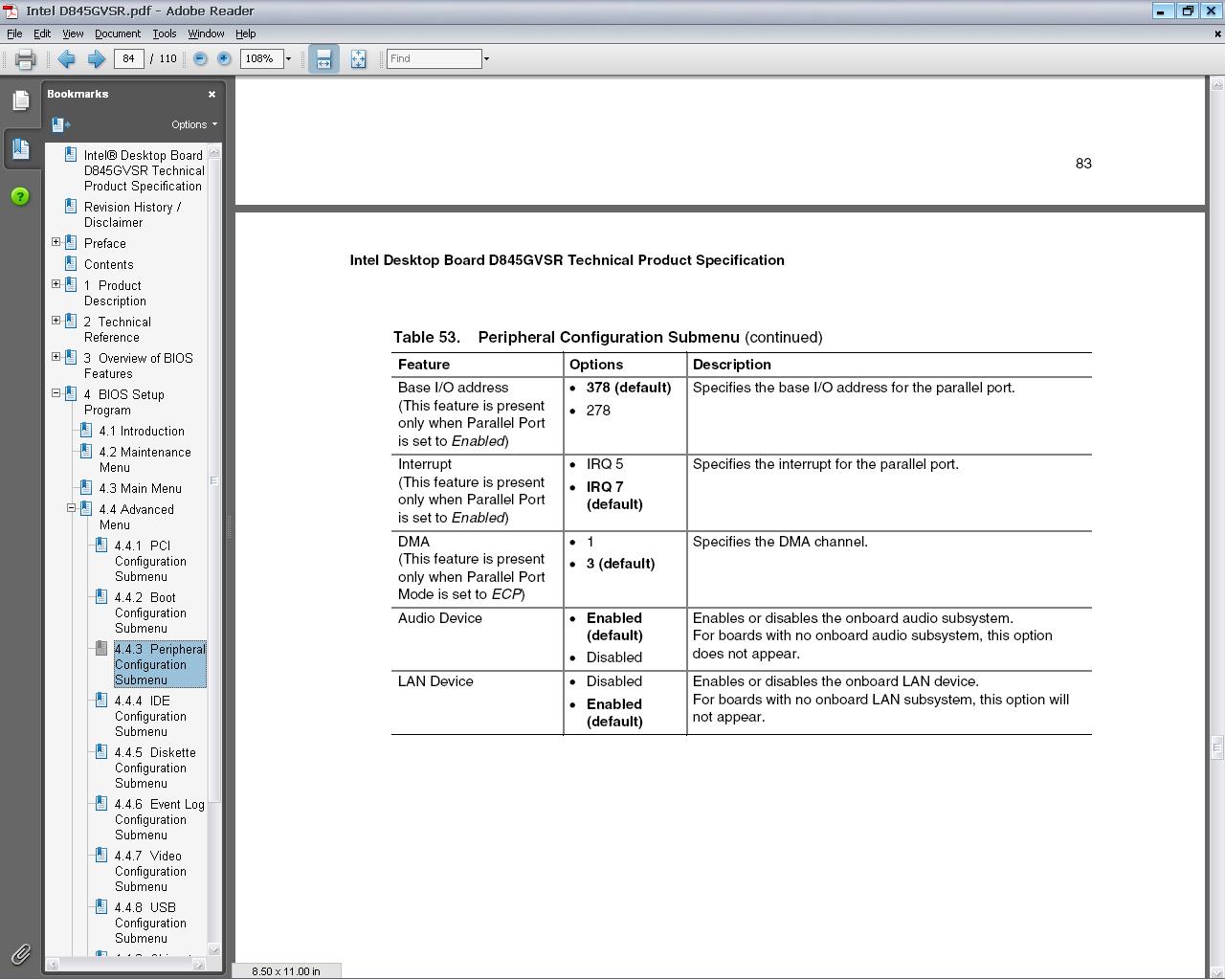Select 4.4.8 USB Configuration Submenu
Image resolution: width=1225 pixels, height=980 pixels.
[150, 923]
